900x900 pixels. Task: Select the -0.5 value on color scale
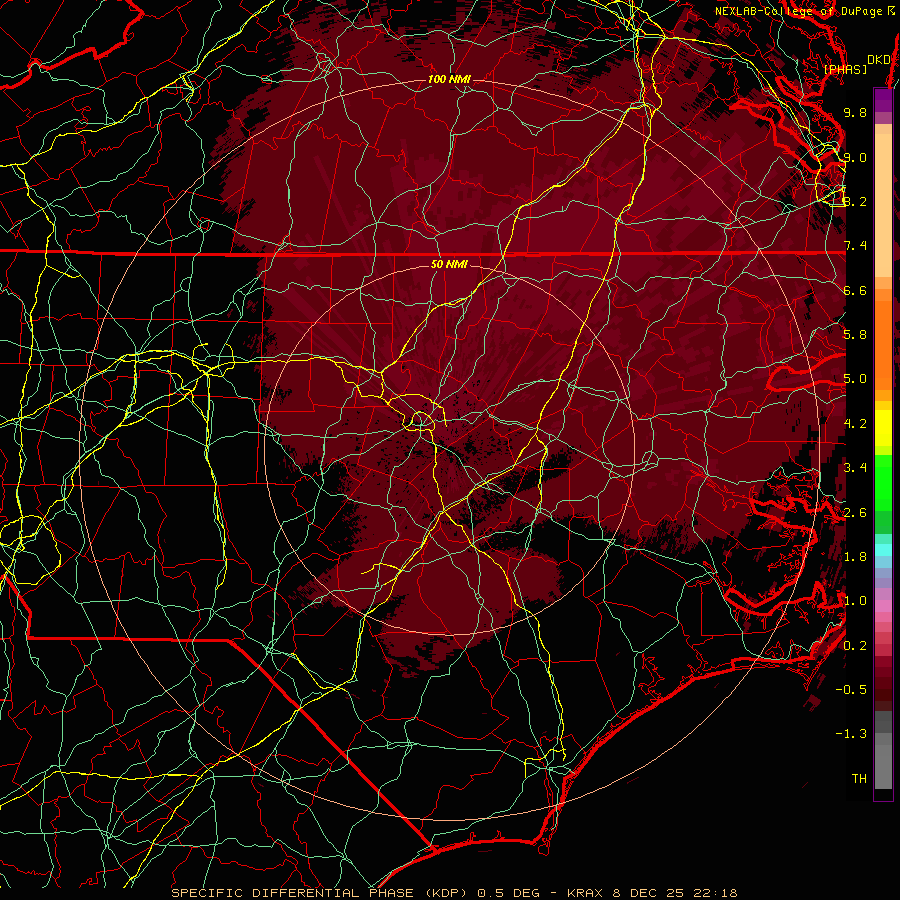pyautogui.click(x=851, y=690)
